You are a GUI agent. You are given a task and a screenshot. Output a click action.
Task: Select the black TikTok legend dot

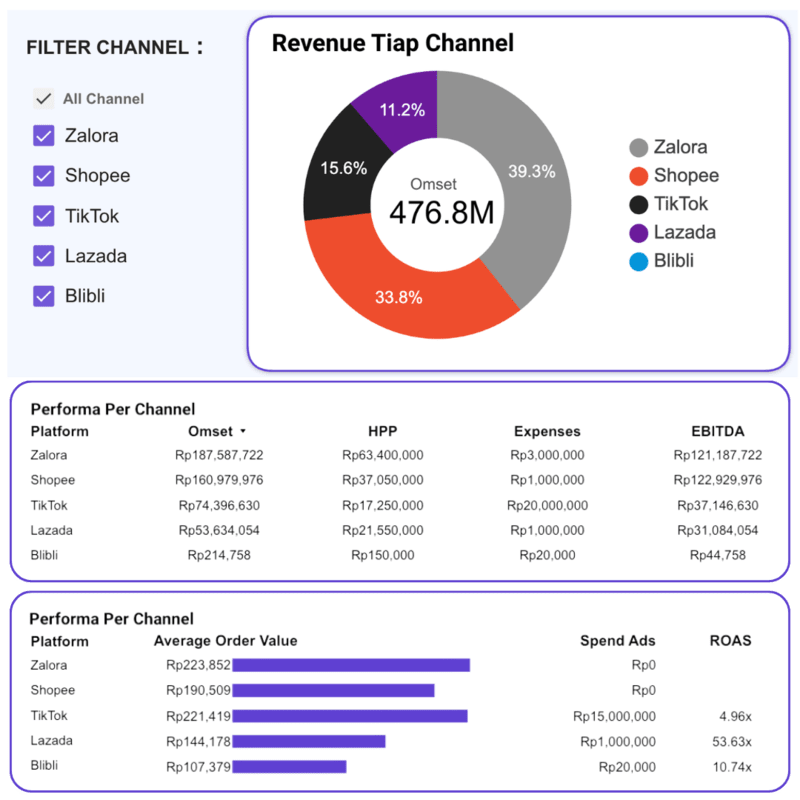638,205
